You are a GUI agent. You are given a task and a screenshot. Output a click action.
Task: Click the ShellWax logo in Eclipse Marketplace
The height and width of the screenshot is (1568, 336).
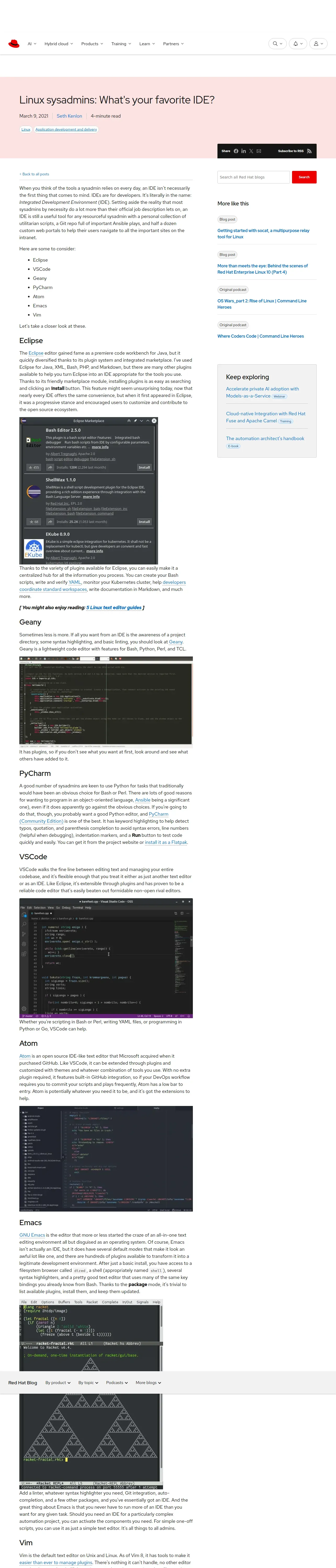(x=33, y=492)
